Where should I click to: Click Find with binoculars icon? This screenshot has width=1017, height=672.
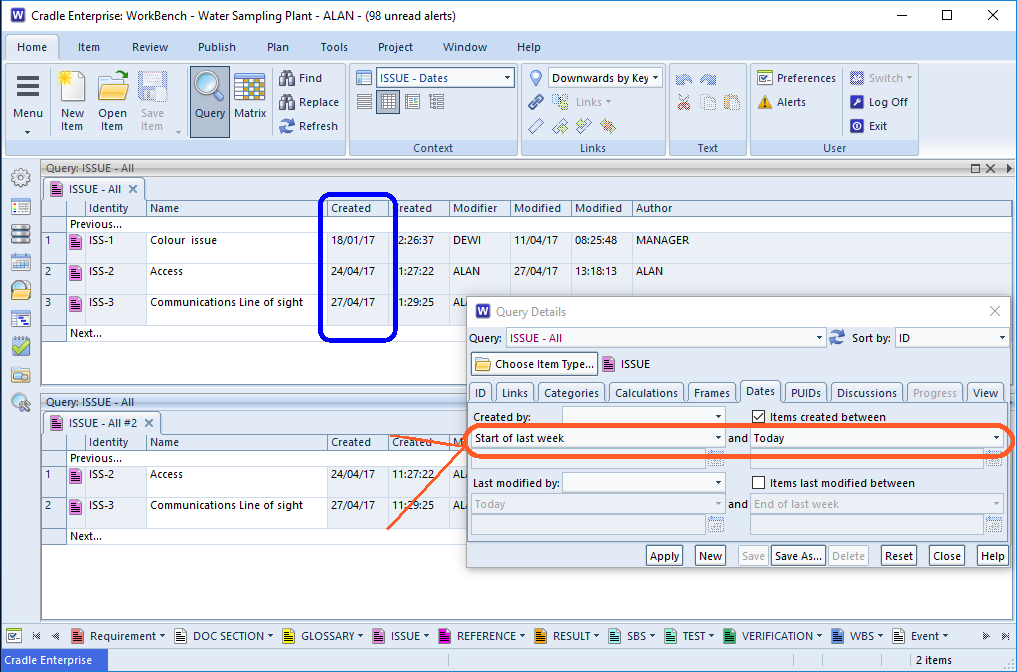pos(300,78)
